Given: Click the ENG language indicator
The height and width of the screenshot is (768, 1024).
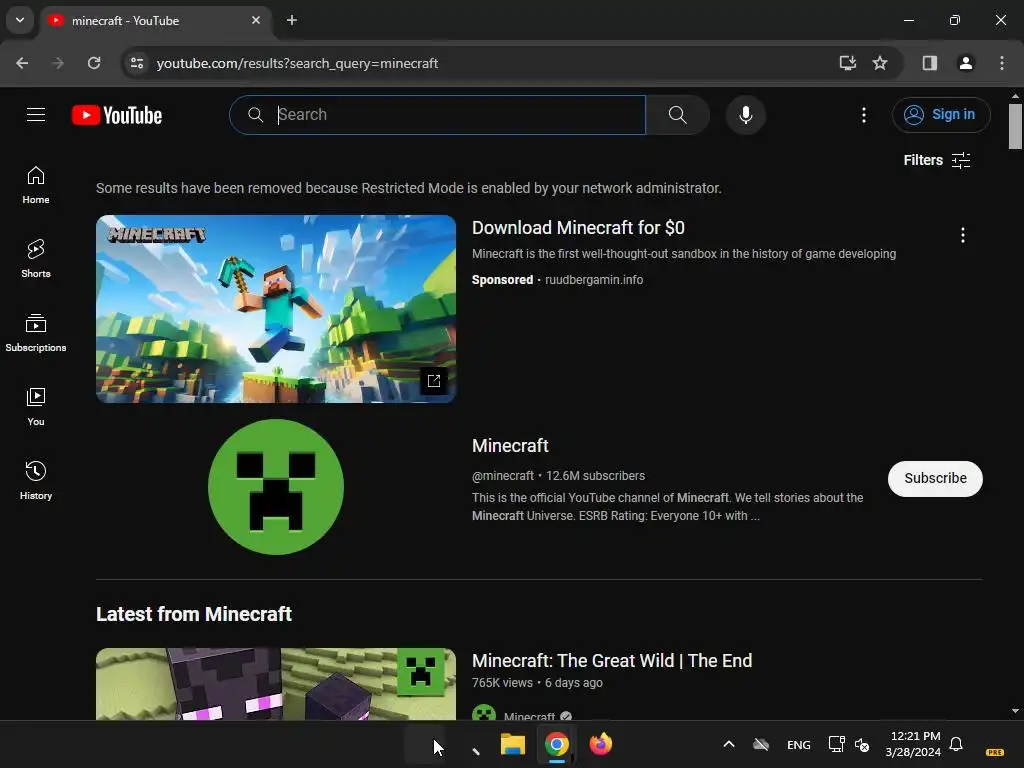Looking at the screenshot, I should 799,745.
